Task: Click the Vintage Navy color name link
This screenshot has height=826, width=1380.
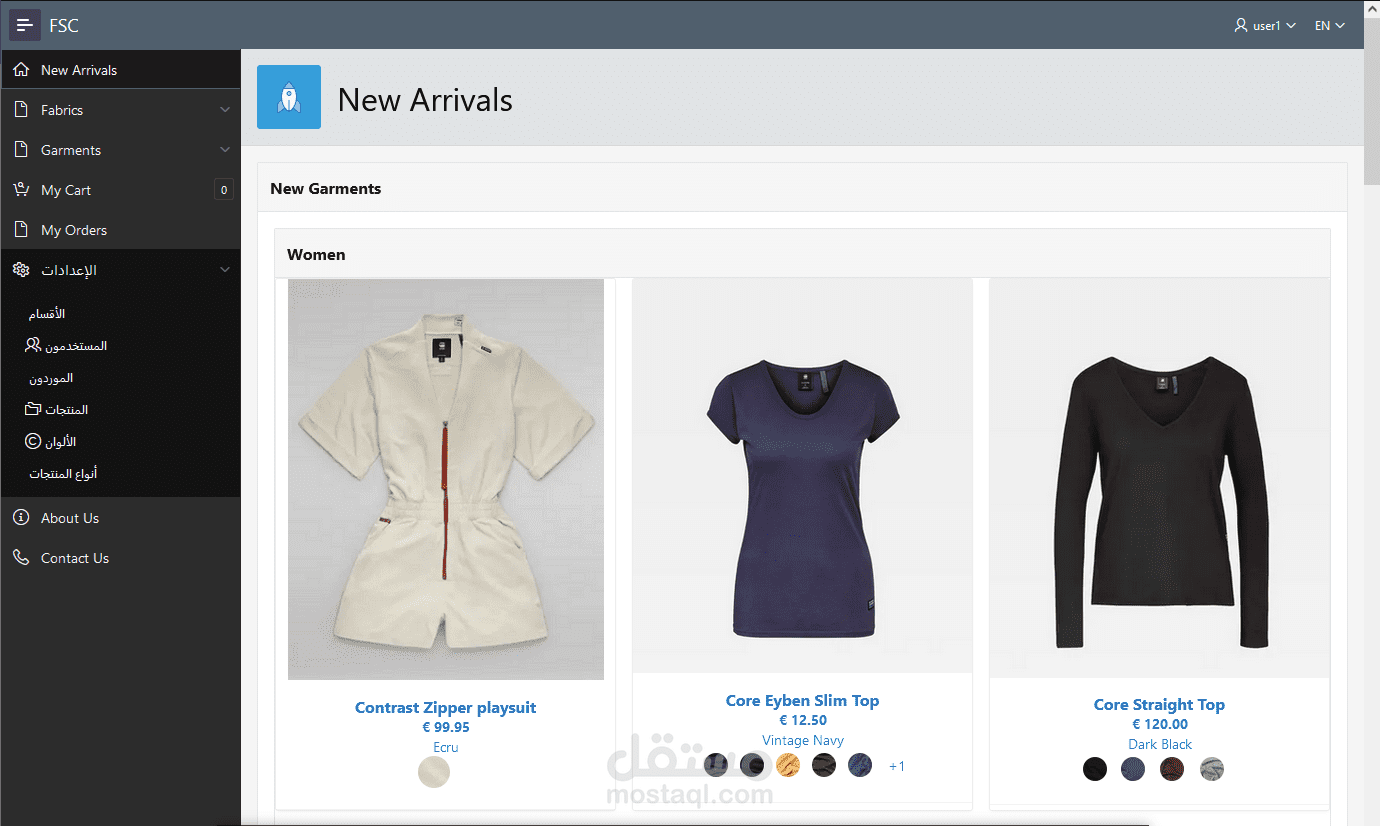Action: [803, 740]
